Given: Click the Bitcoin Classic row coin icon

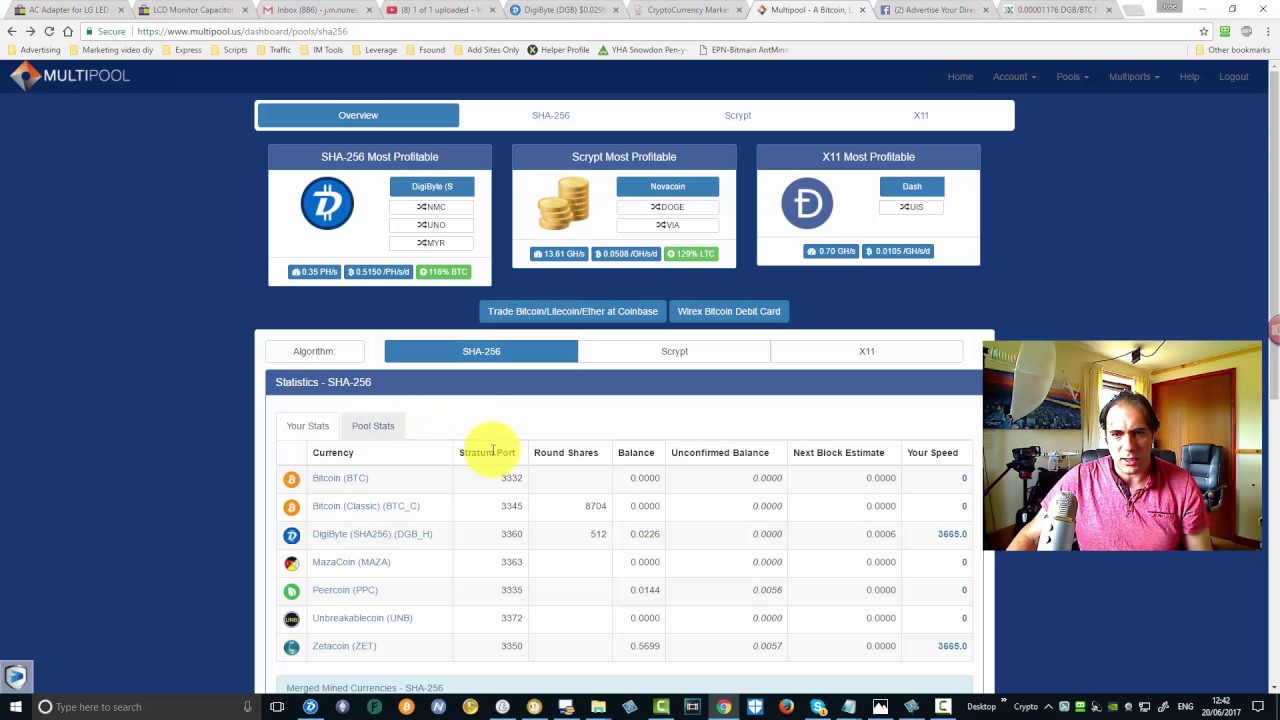Looking at the screenshot, I should pos(291,507).
